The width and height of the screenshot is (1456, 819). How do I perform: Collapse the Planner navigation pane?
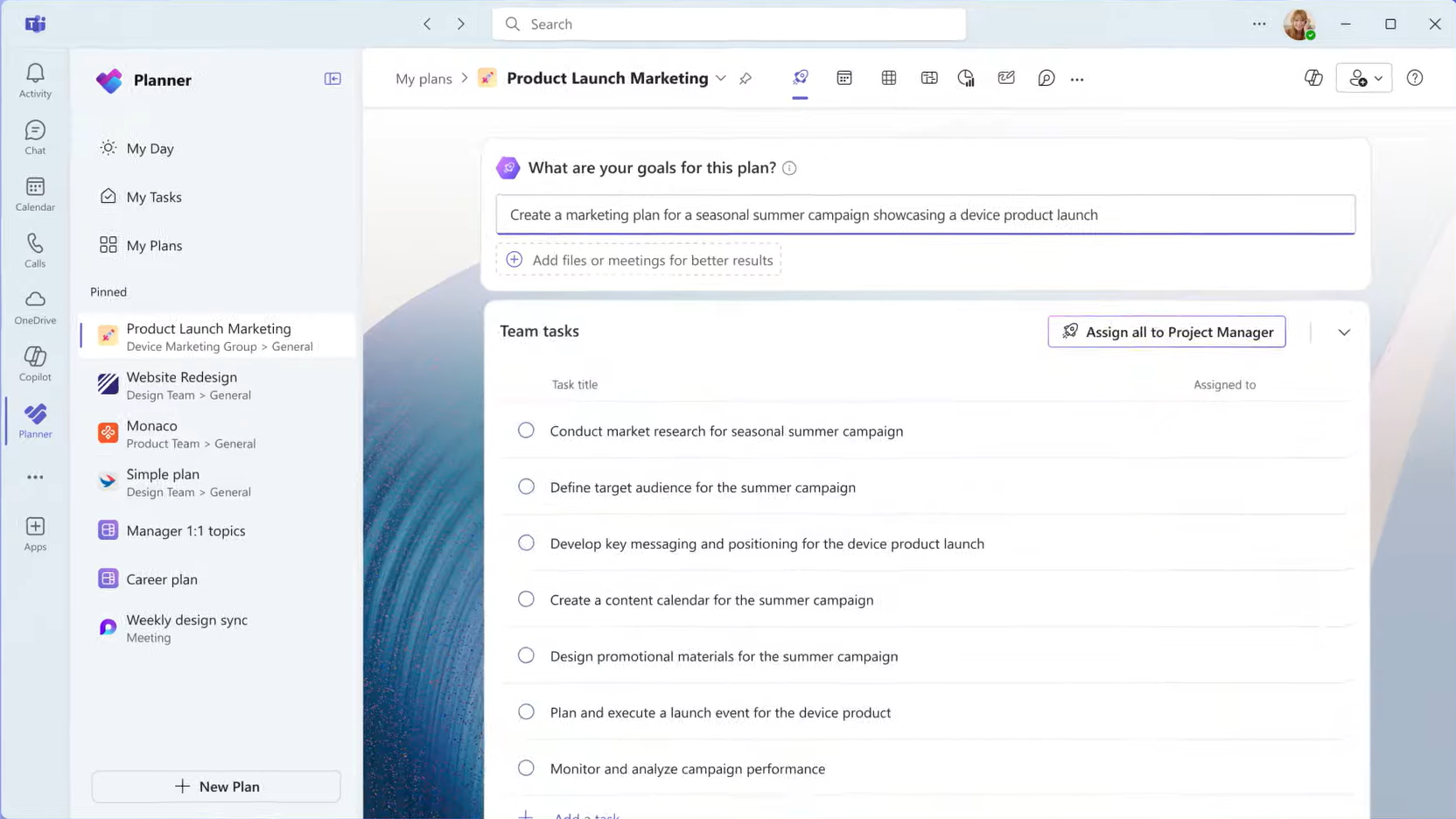[x=332, y=79]
